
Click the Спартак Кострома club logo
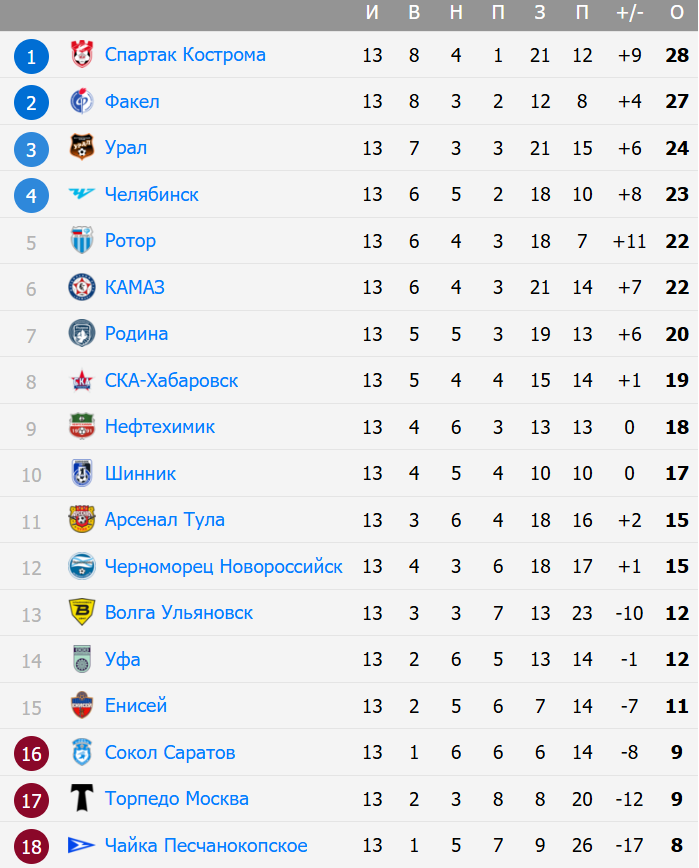81,55
